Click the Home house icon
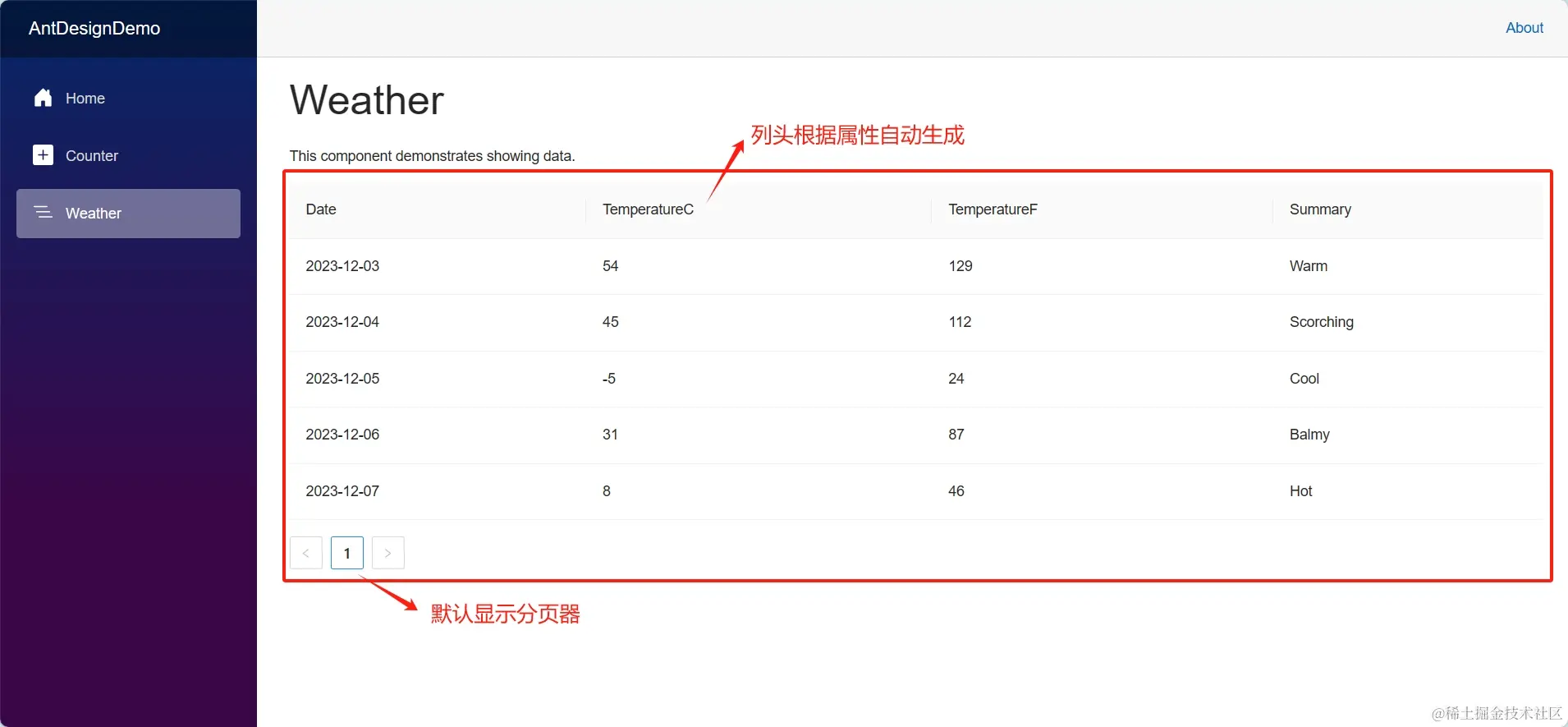 click(44, 98)
